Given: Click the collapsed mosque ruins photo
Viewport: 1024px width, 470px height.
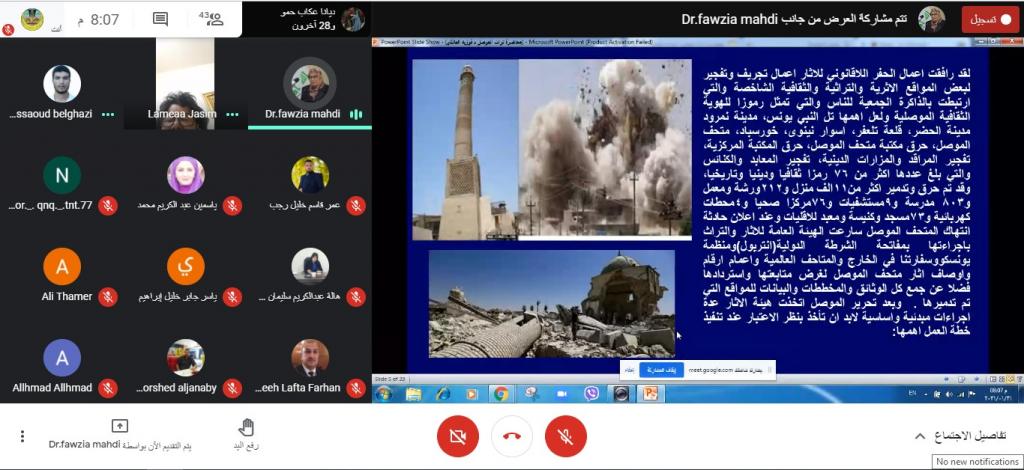Looking at the screenshot, I should click(551, 304).
